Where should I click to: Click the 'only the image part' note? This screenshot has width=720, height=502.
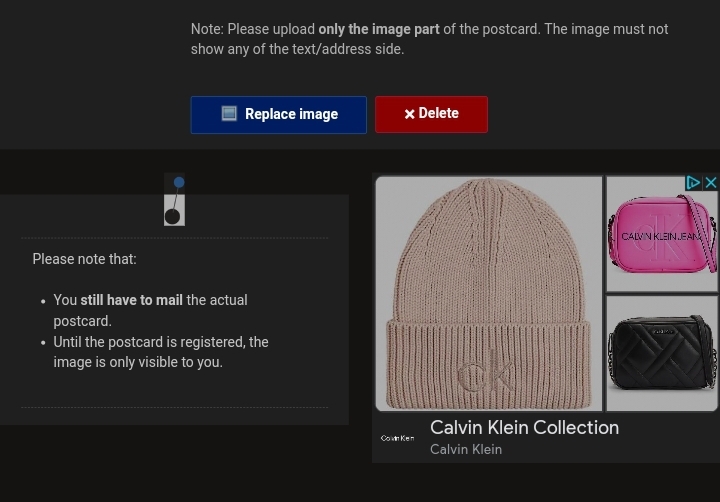(x=379, y=29)
